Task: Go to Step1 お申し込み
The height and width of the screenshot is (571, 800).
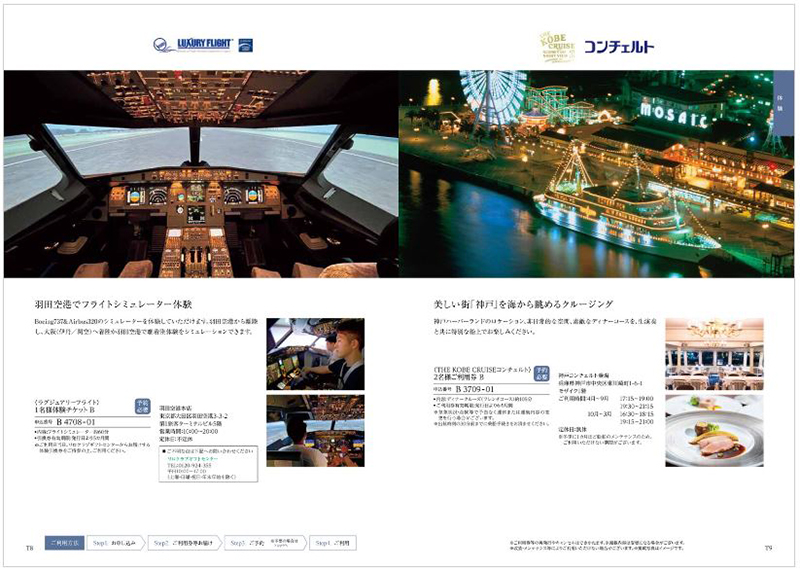Action: point(115,543)
